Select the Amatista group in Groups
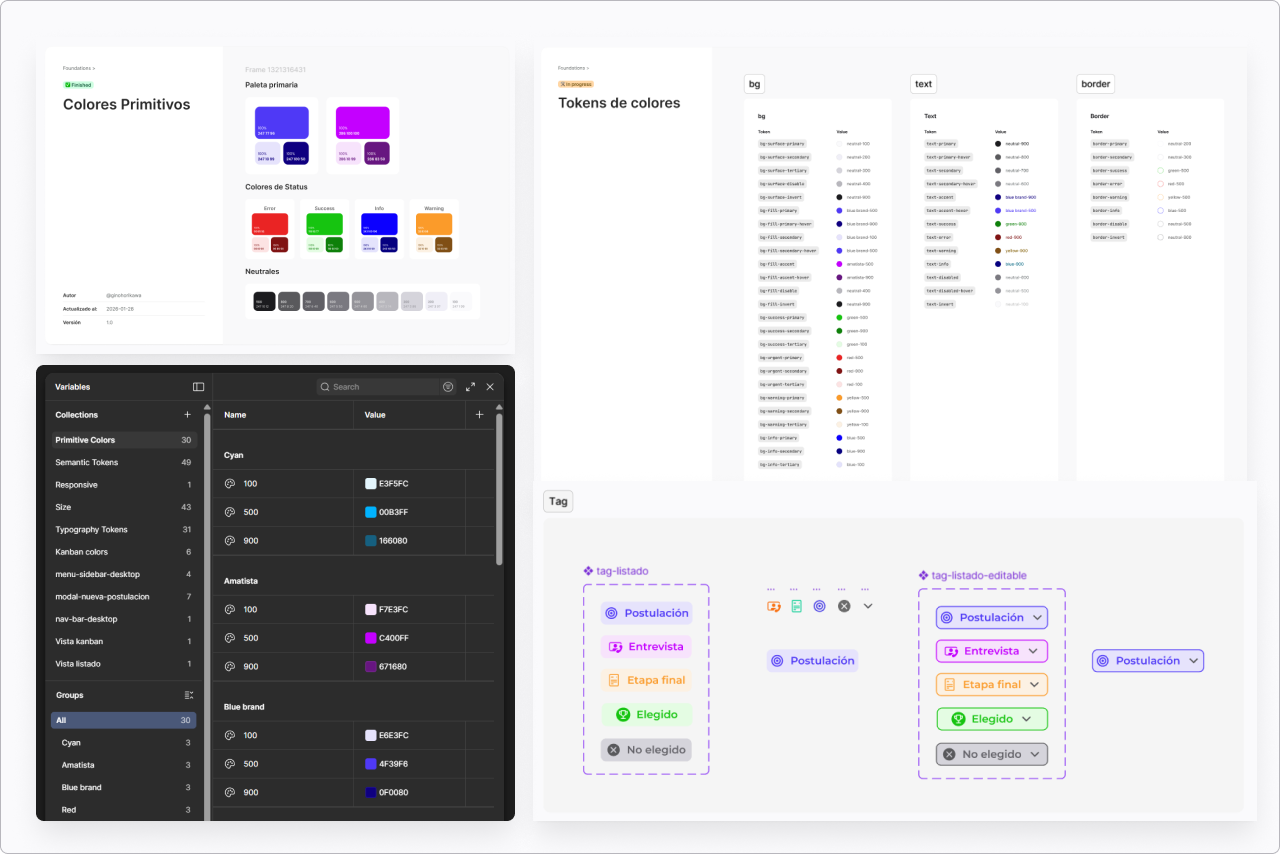 point(78,765)
